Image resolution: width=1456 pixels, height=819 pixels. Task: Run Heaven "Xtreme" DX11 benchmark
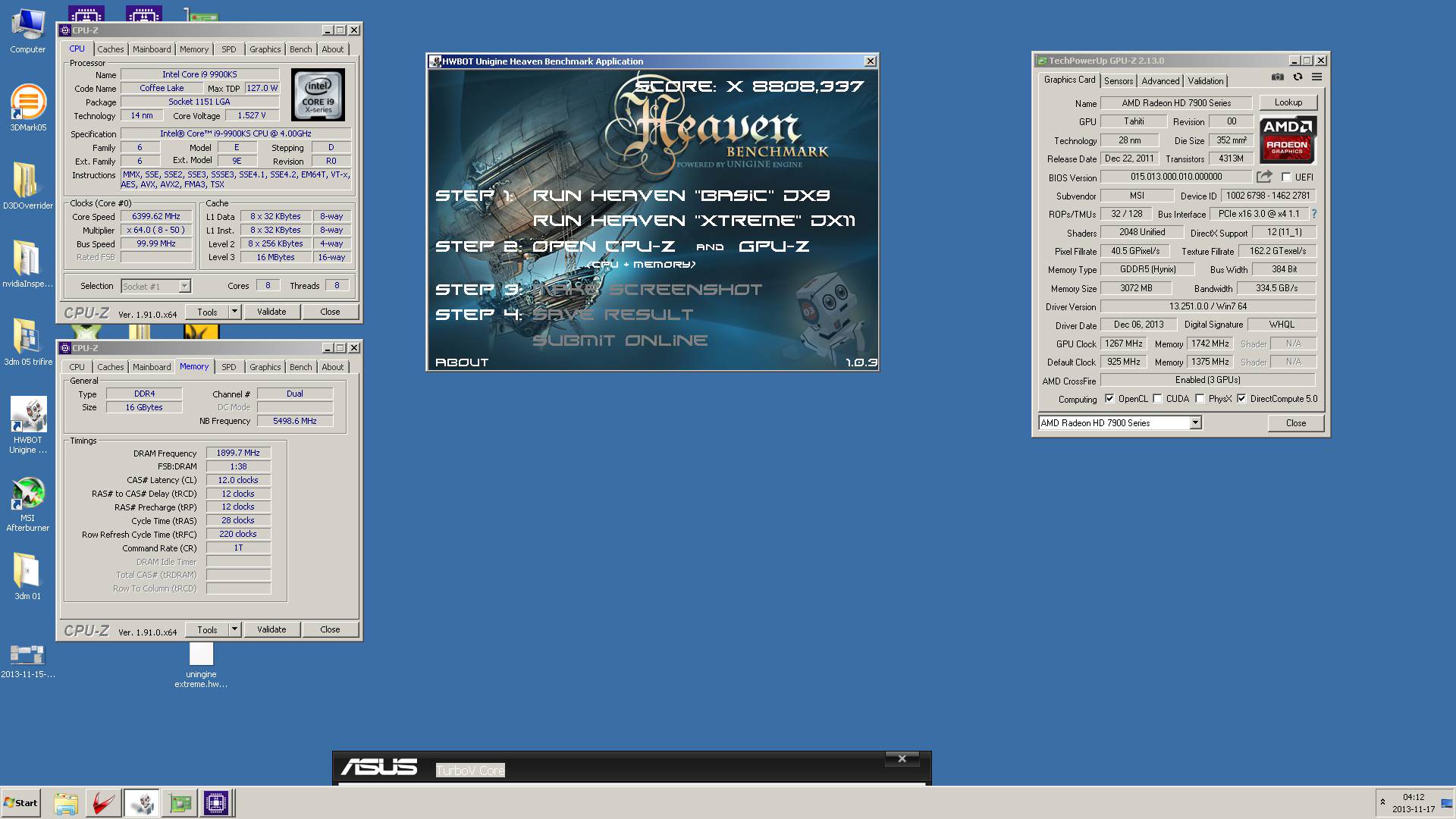pyautogui.click(x=694, y=221)
